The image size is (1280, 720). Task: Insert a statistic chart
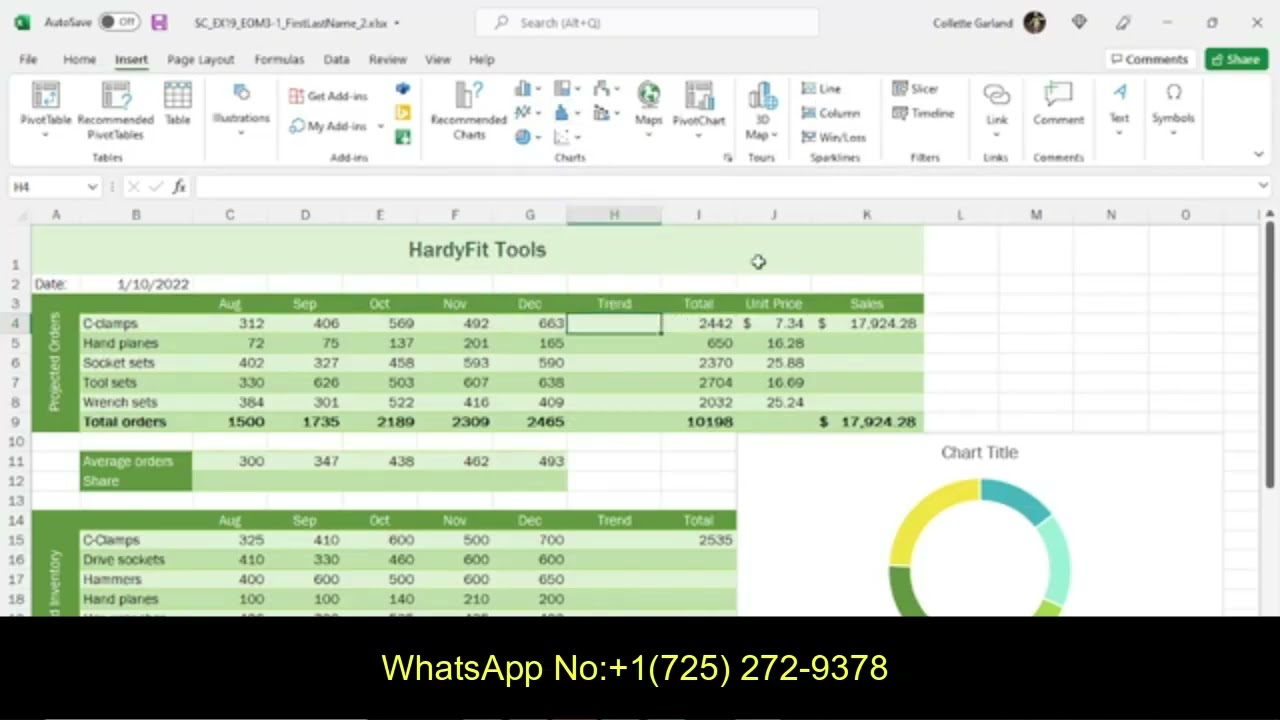click(x=566, y=113)
